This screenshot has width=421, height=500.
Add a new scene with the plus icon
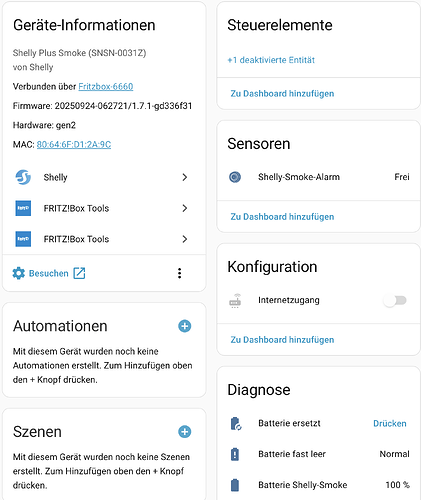click(185, 432)
